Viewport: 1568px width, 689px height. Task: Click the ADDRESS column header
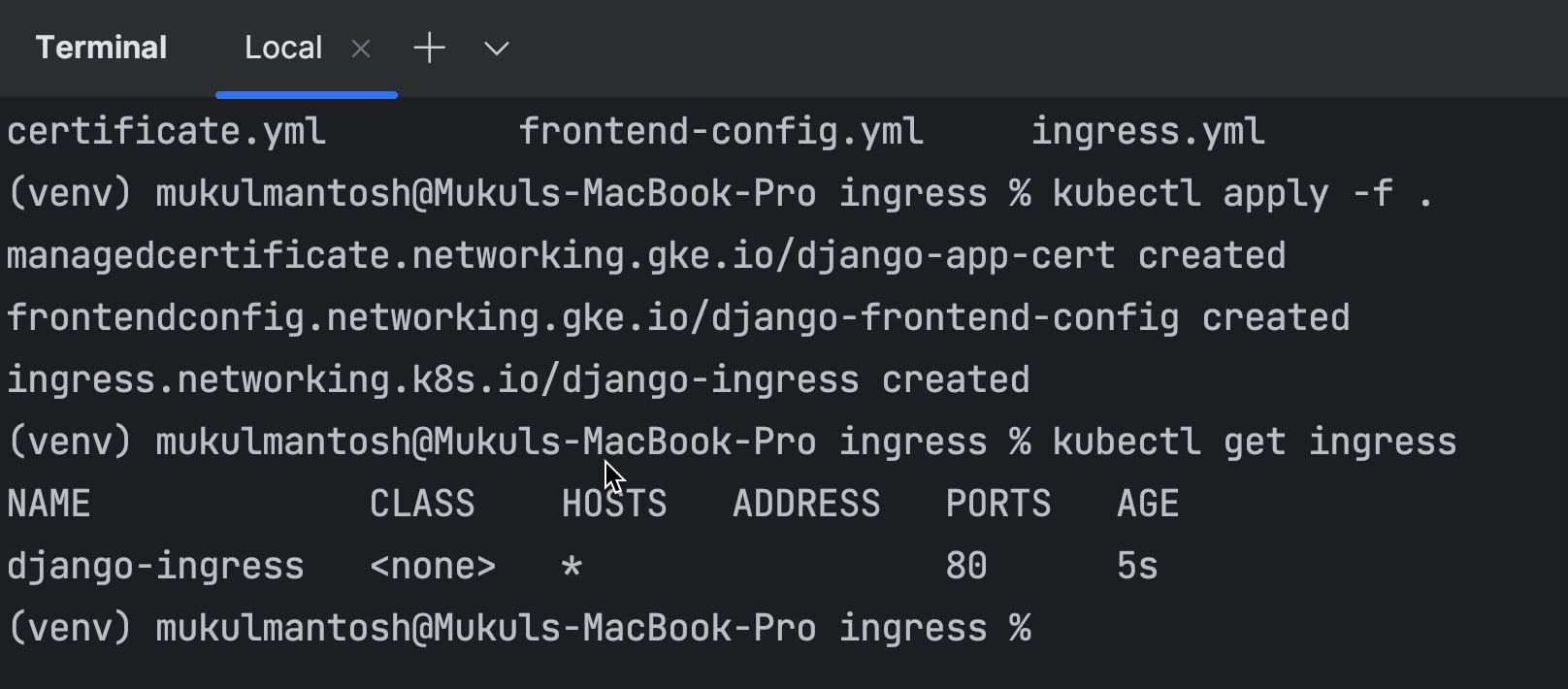click(x=806, y=504)
